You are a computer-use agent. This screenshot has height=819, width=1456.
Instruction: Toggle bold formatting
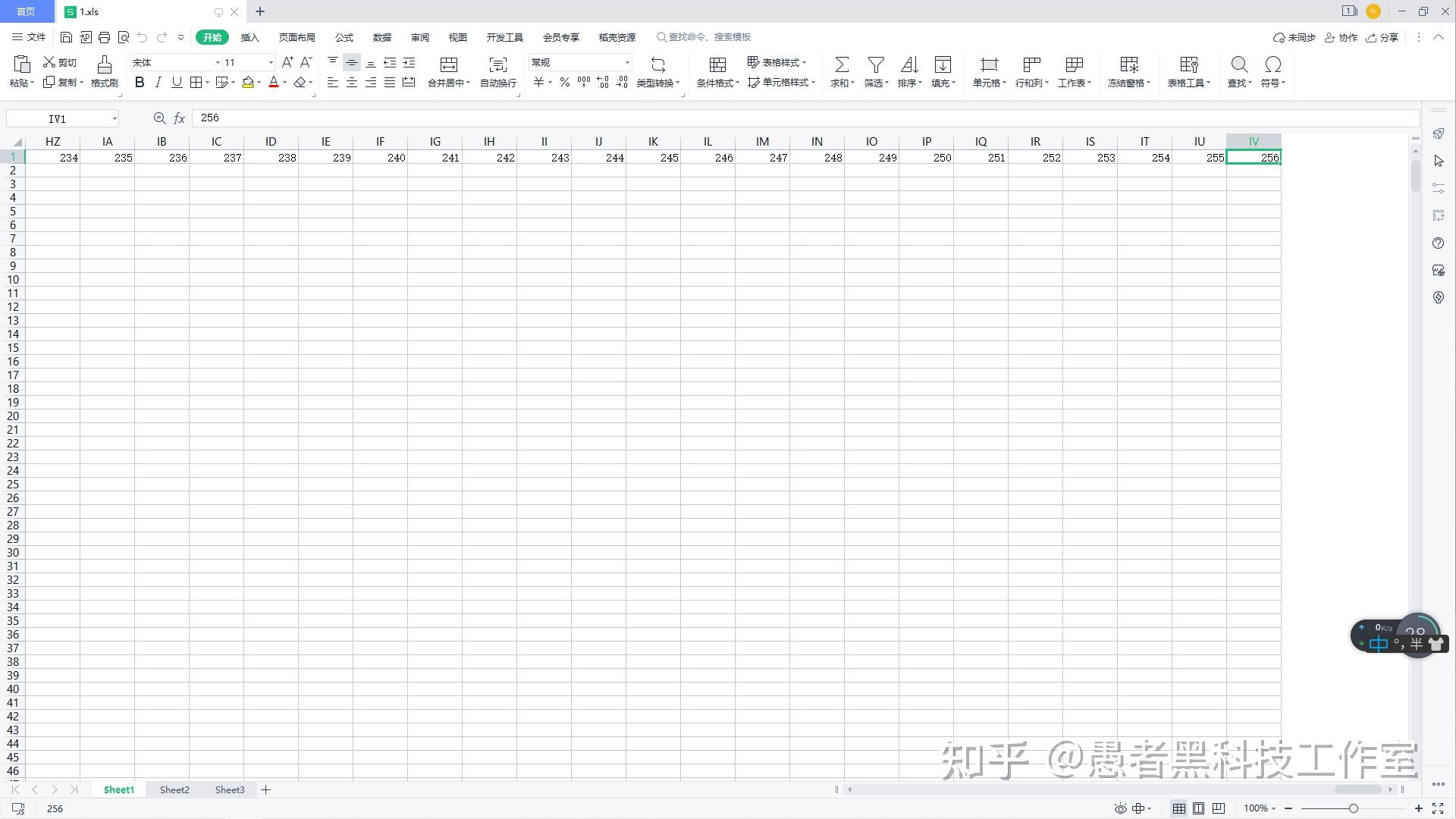coord(140,82)
